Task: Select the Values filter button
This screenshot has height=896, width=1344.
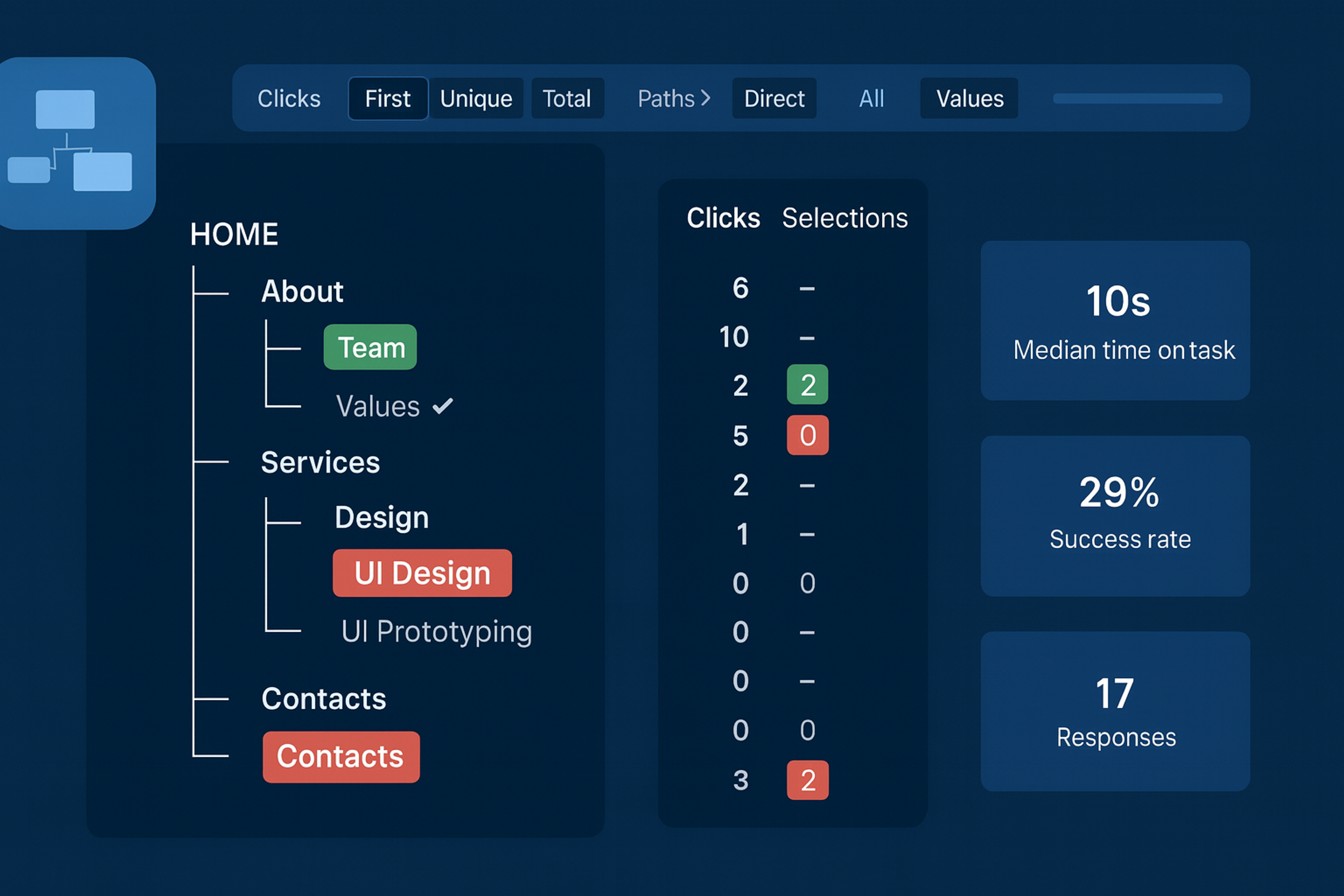Action: (x=969, y=98)
